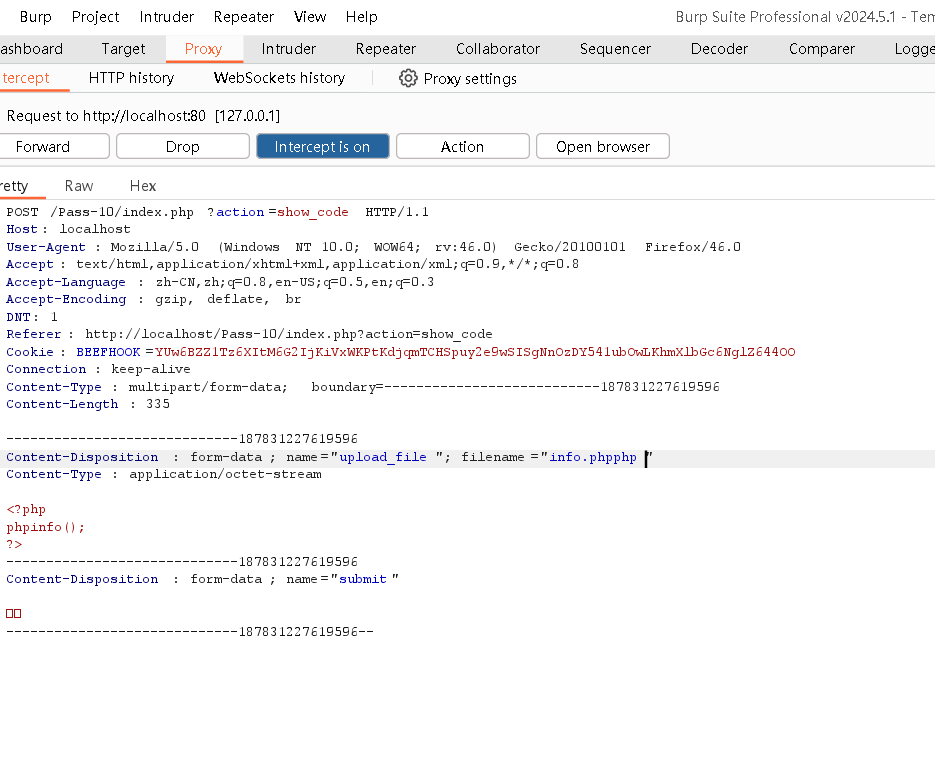This screenshot has height=762, width=935.
Task: Drop the intercepted request
Action: point(182,146)
